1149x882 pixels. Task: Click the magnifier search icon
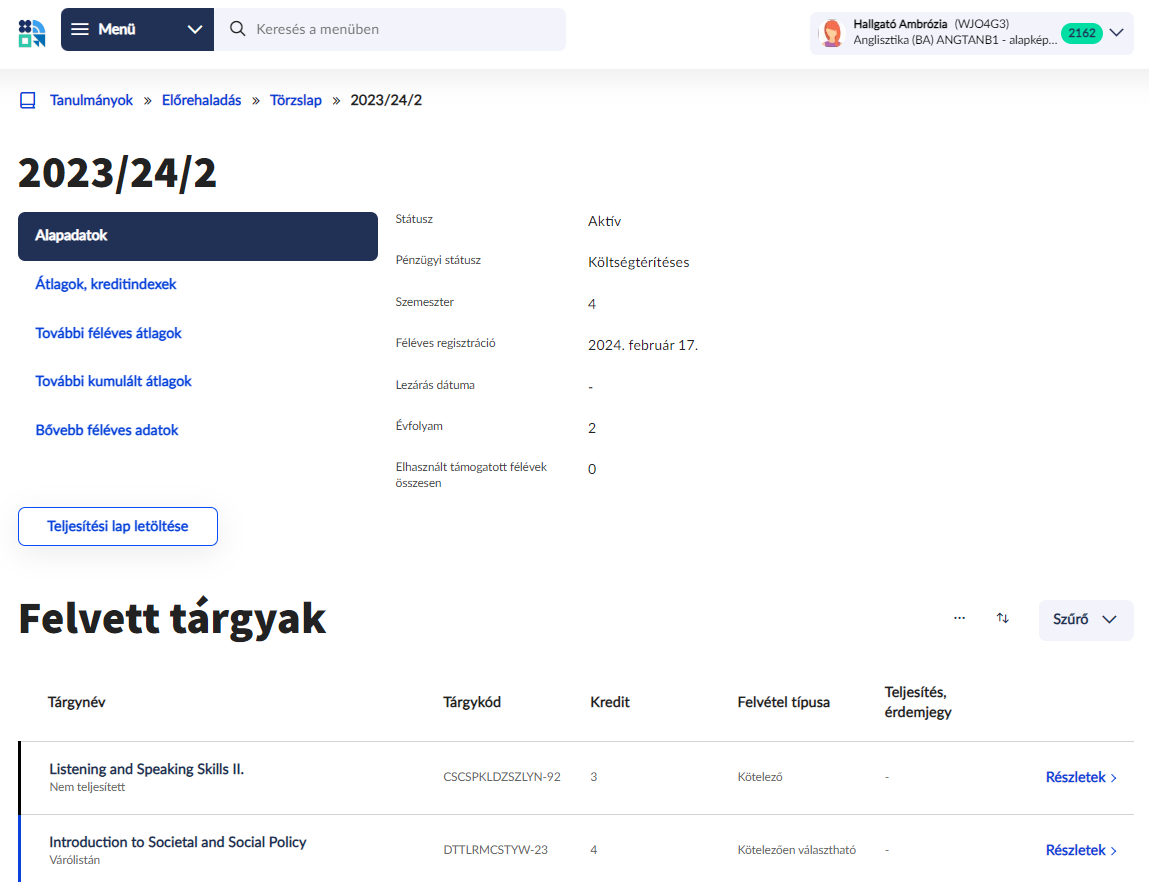point(238,29)
